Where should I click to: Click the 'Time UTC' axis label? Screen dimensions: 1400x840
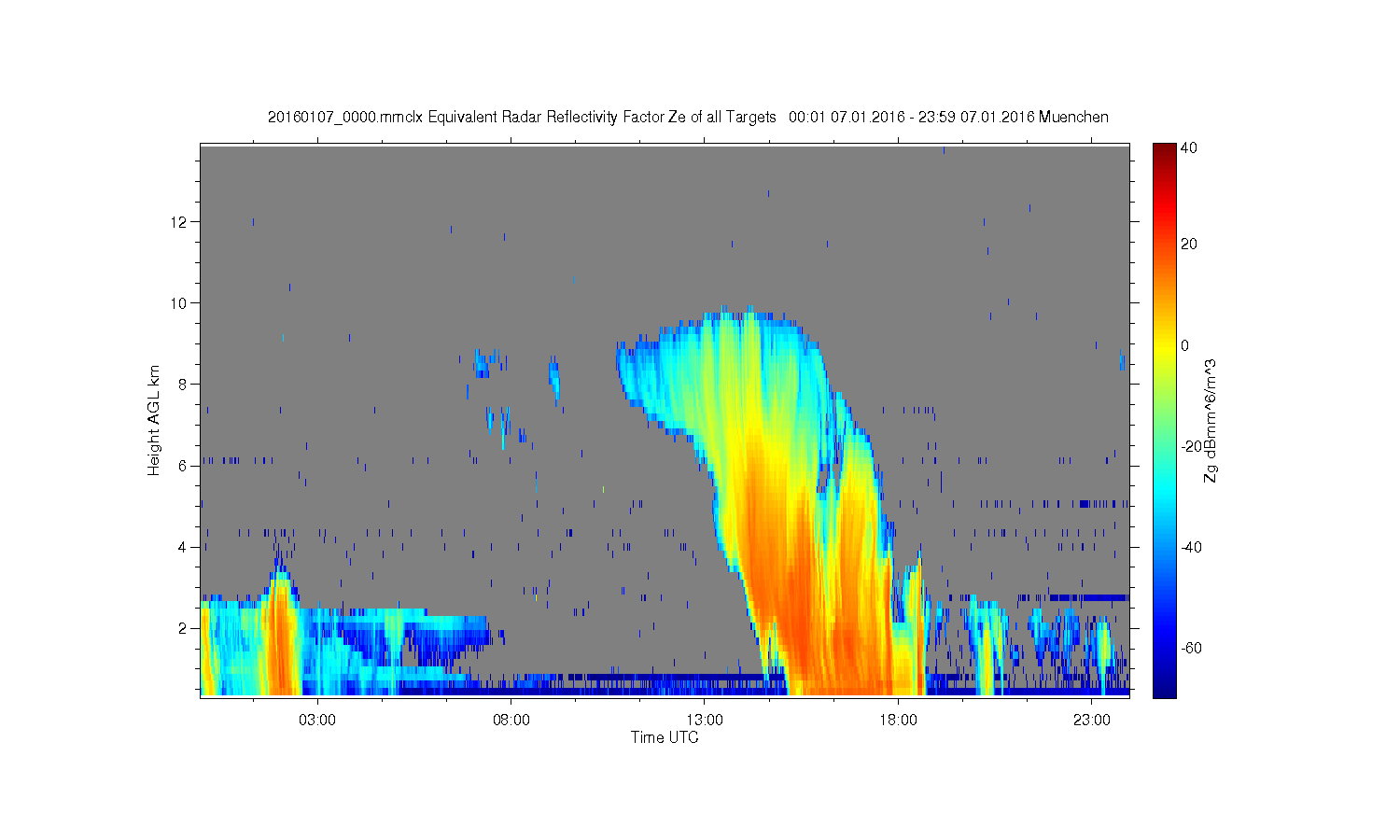point(664,737)
